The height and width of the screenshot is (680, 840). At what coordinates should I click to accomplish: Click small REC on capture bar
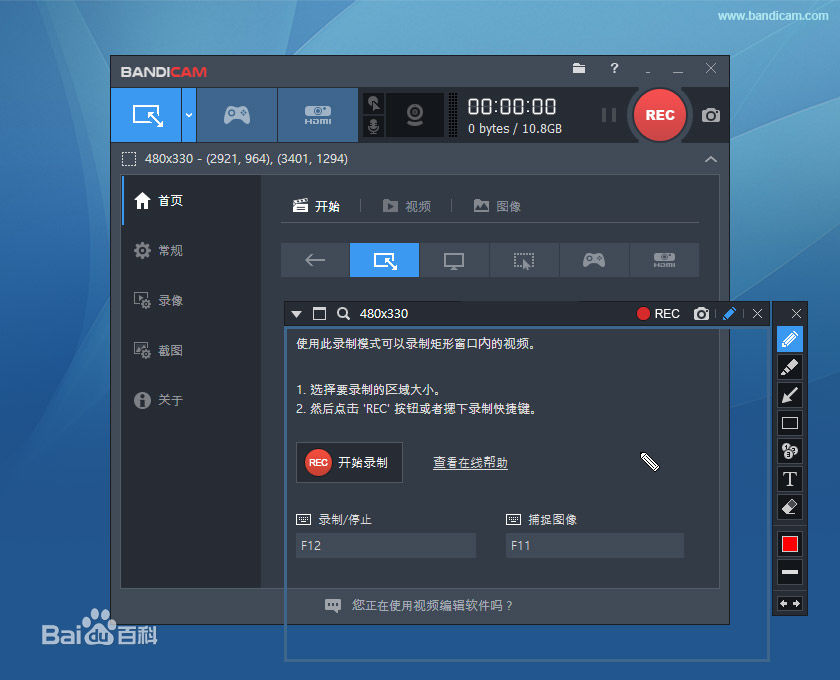658,313
